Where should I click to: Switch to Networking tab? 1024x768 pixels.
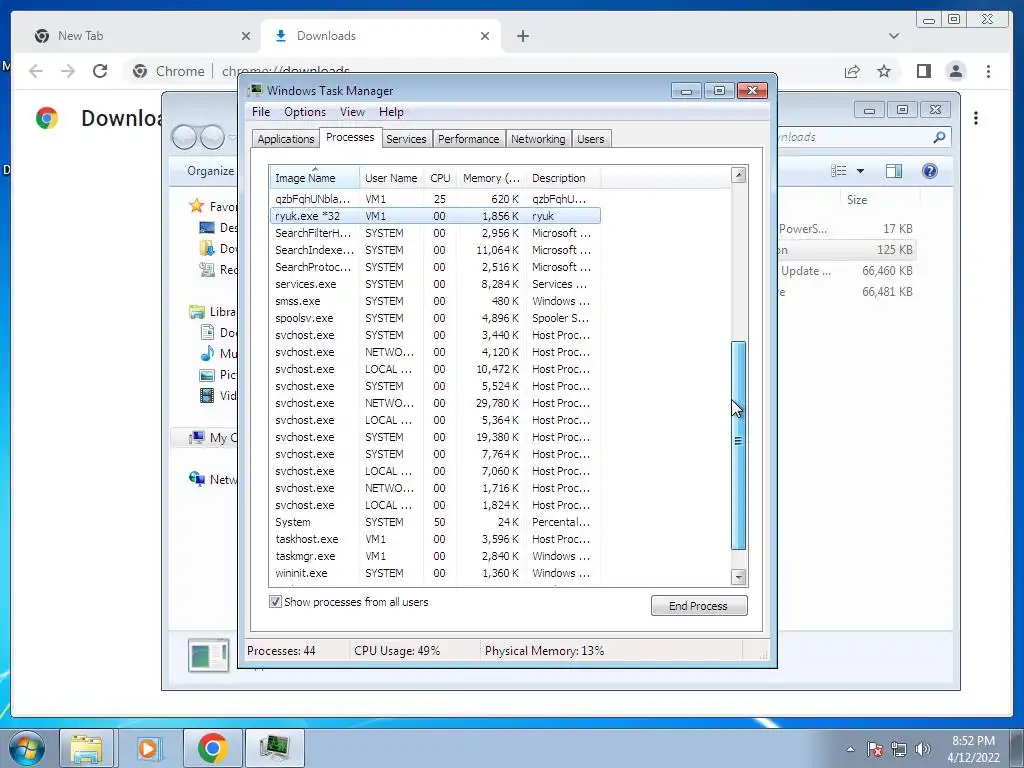[x=538, y=139]
